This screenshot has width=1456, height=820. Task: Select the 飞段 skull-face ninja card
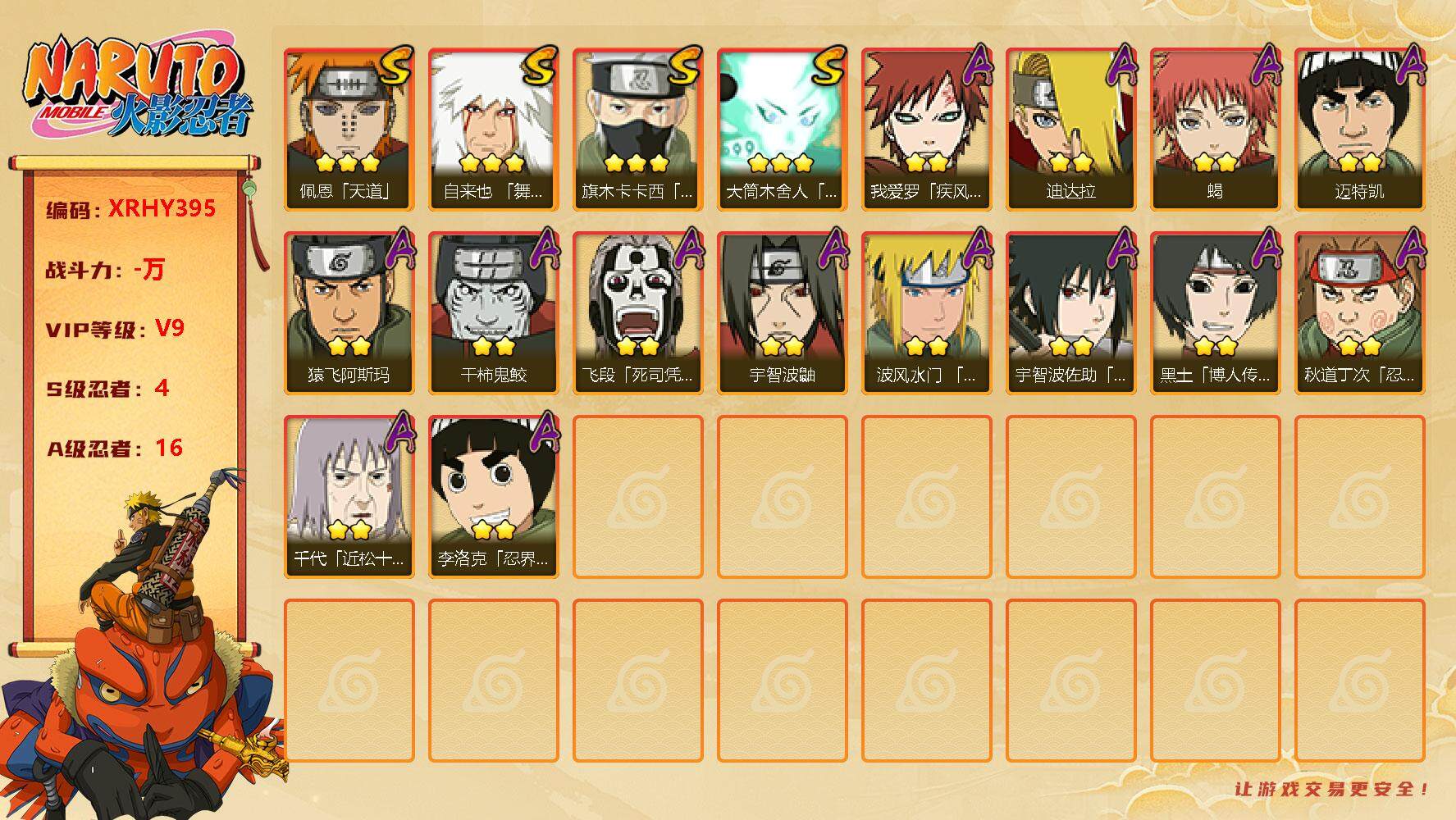(x=637, y=313)
